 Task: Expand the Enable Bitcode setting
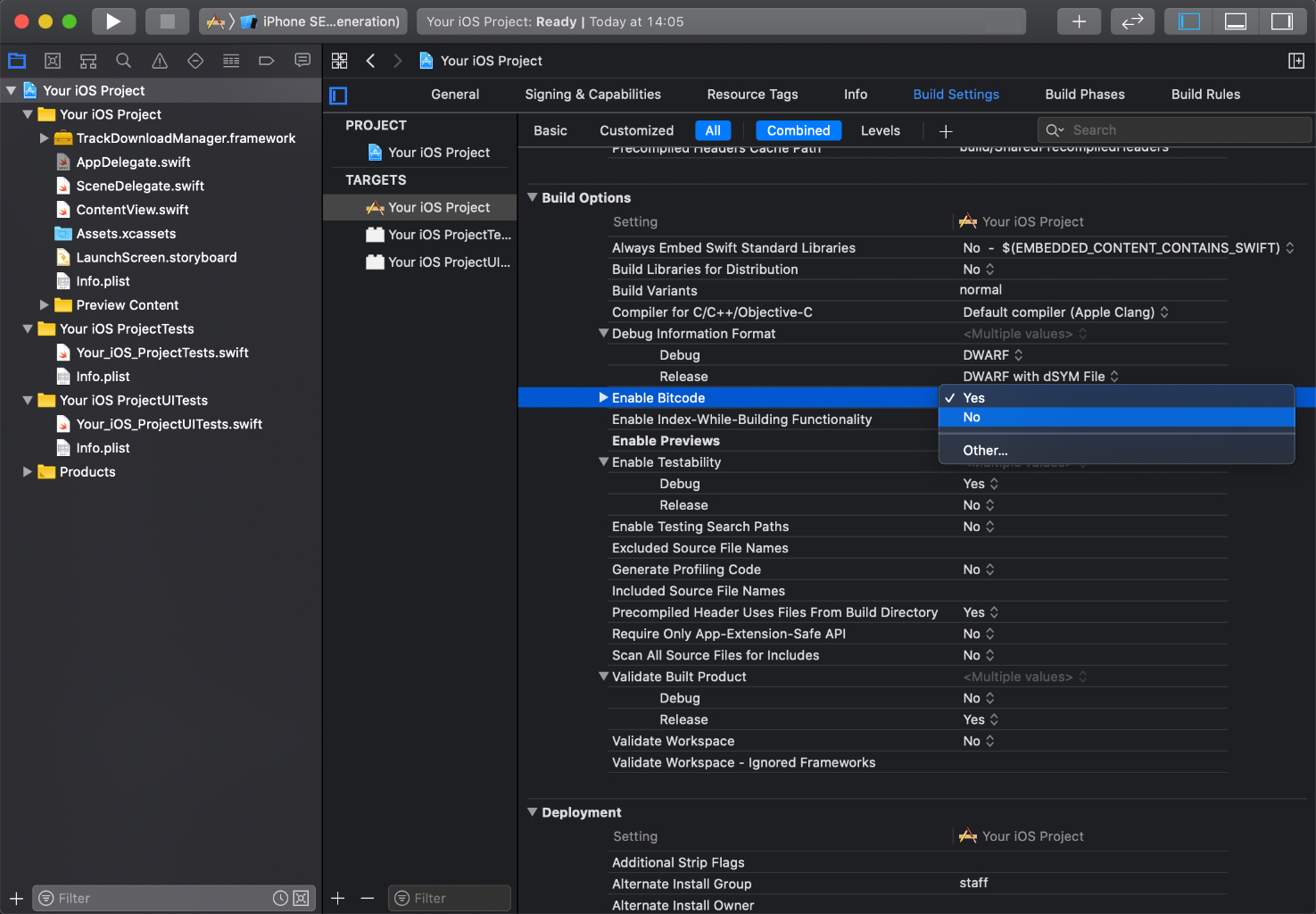click(604, 398)
